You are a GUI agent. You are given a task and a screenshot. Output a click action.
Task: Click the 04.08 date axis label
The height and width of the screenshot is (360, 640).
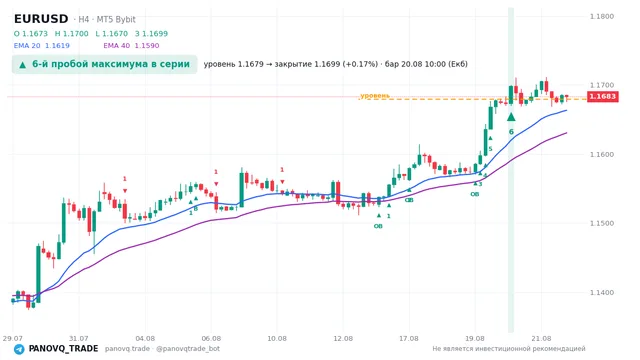[145, 338]
